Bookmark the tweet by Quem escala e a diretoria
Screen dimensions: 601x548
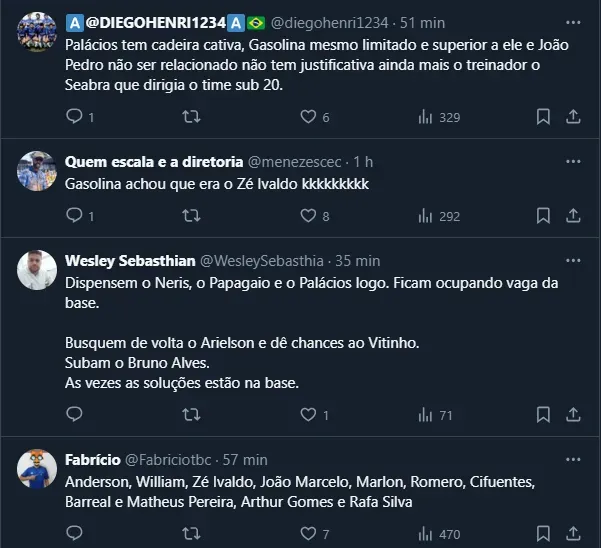coord(543,215)
